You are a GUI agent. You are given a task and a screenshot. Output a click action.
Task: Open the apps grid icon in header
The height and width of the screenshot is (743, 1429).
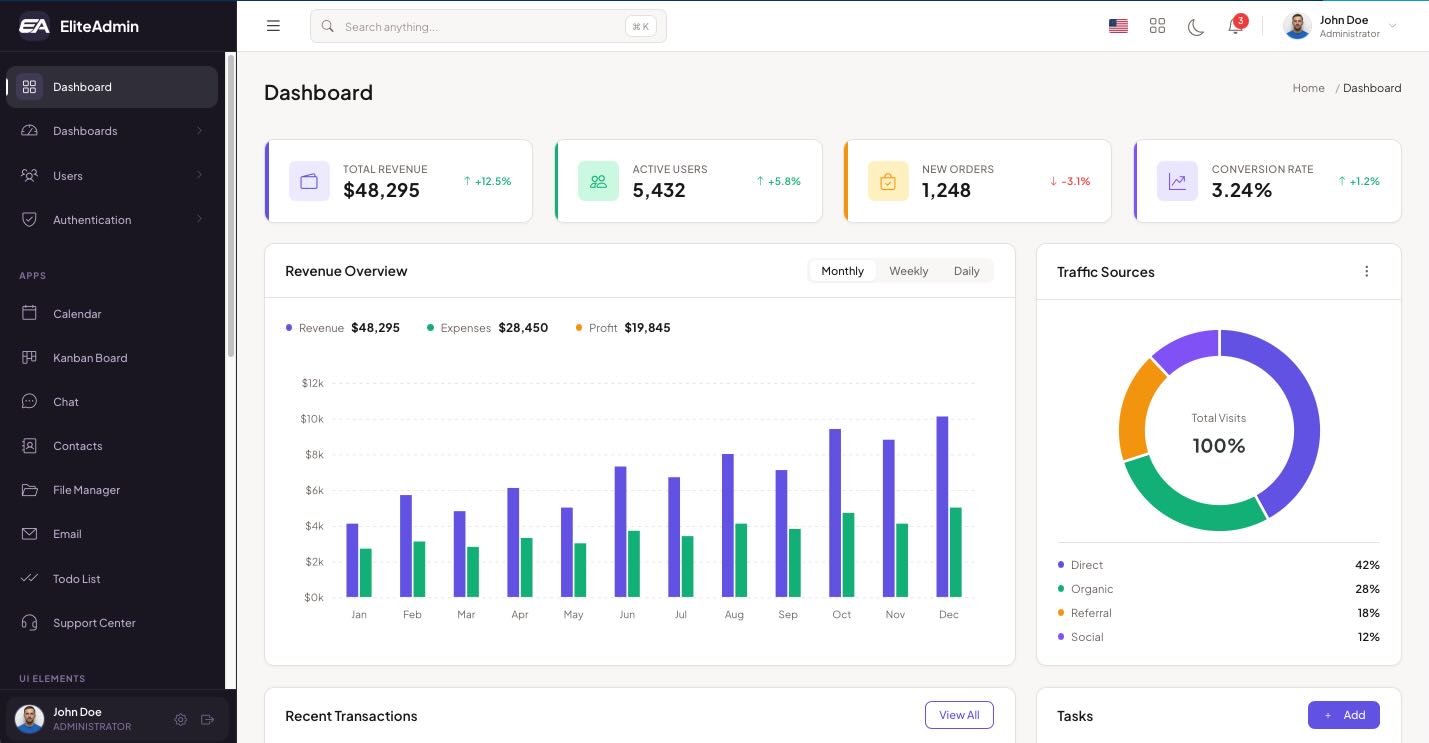pos(1157,27)
